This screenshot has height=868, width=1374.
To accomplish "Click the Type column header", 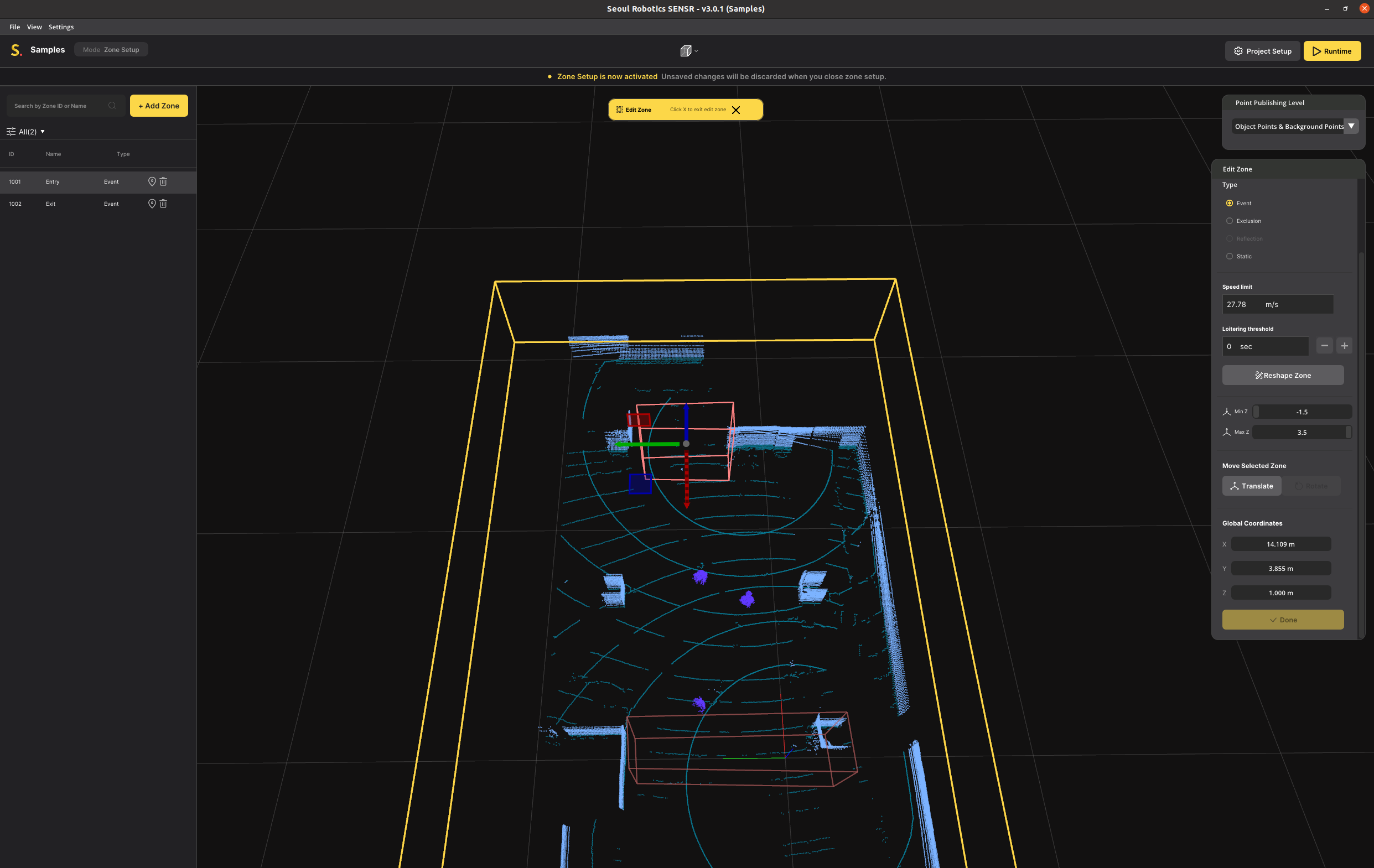I will pos(123,154).
